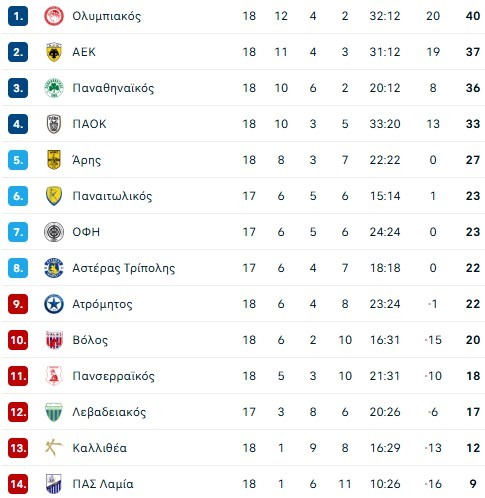Screen dimensions: 485x498
Task: Click the Αστέρας Τρίπολης team name
Action: (x=124, y=268)
